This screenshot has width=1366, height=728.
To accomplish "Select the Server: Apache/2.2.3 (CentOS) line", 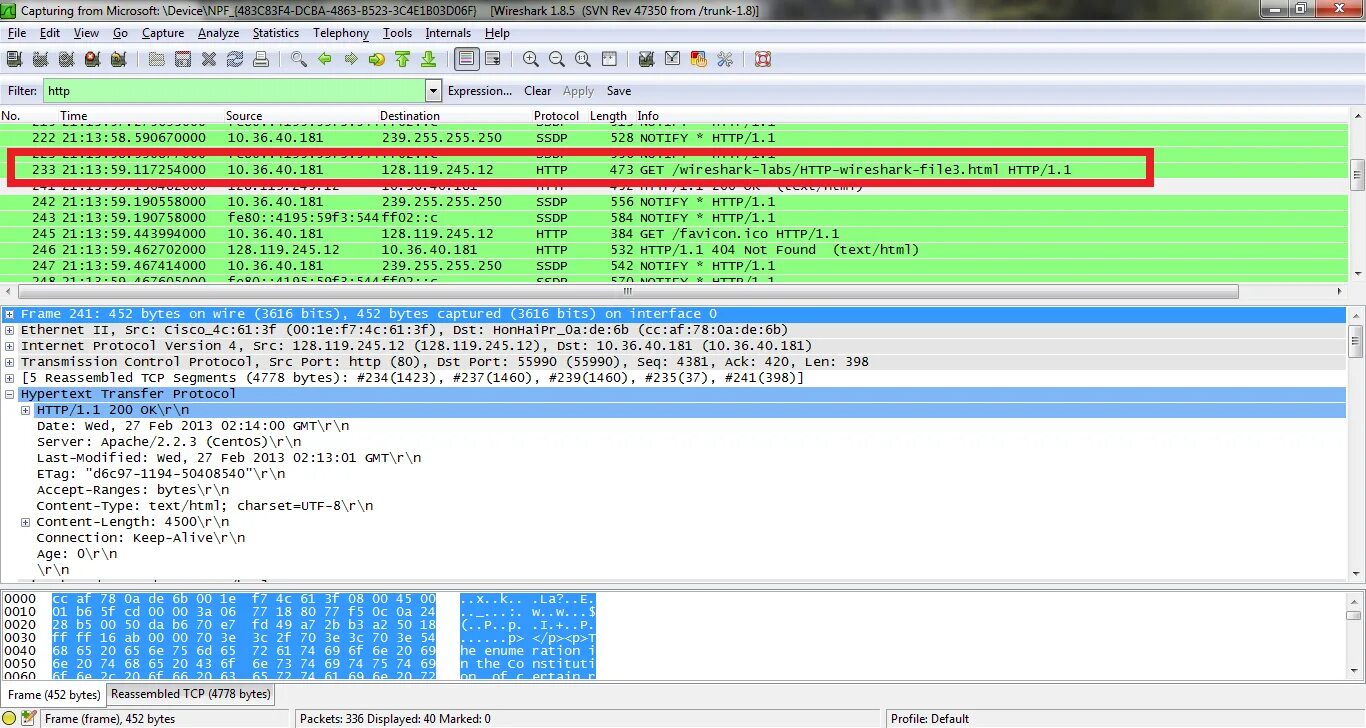I will [169, 442].
